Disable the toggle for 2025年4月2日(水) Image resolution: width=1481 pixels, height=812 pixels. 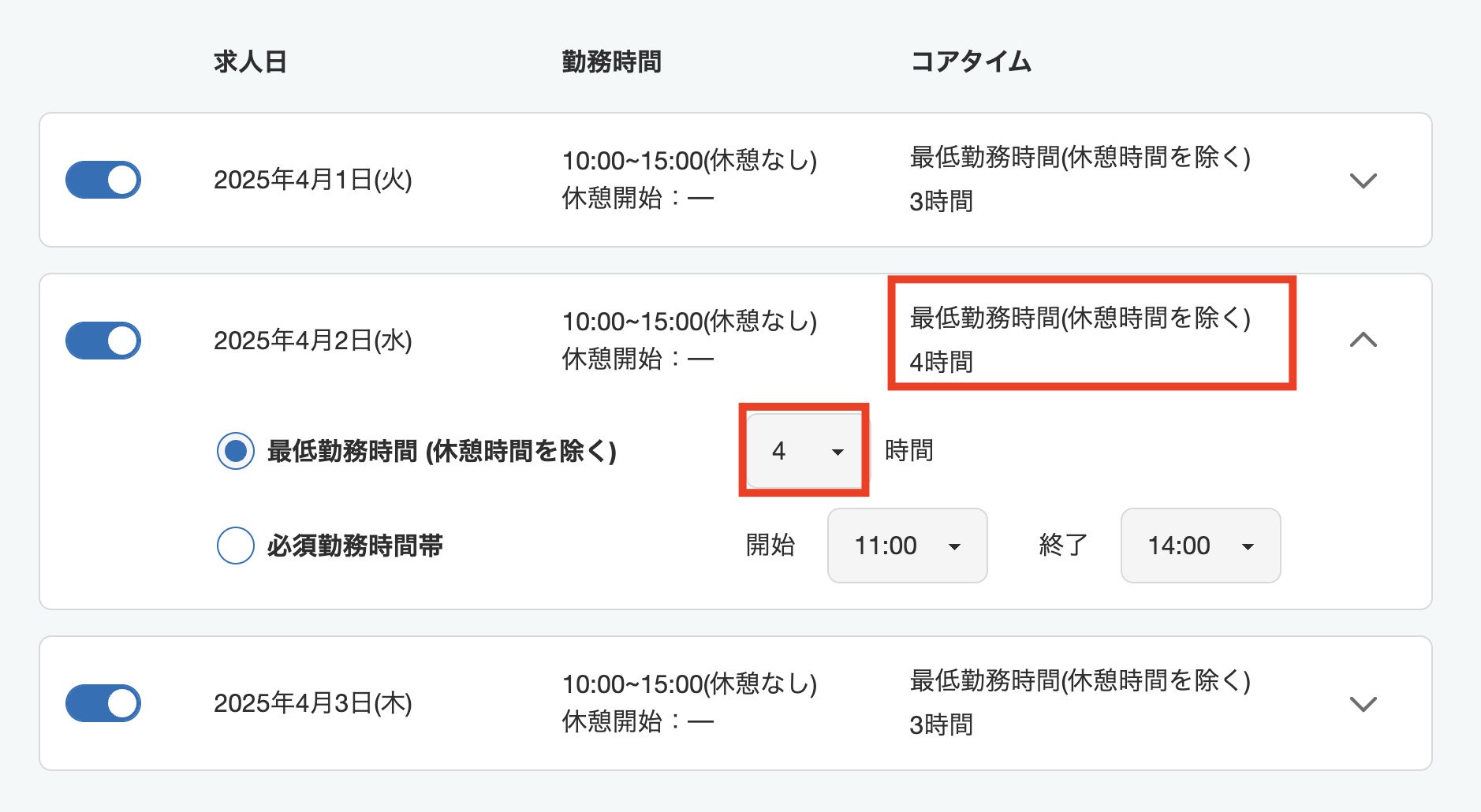pos(103,341)
